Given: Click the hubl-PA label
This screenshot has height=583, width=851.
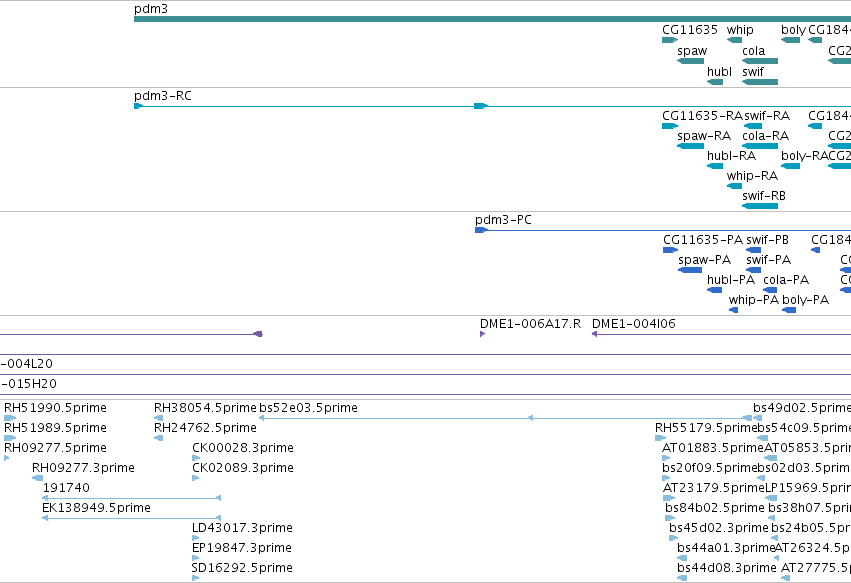Looking at the screenshot, I should 731,280.
